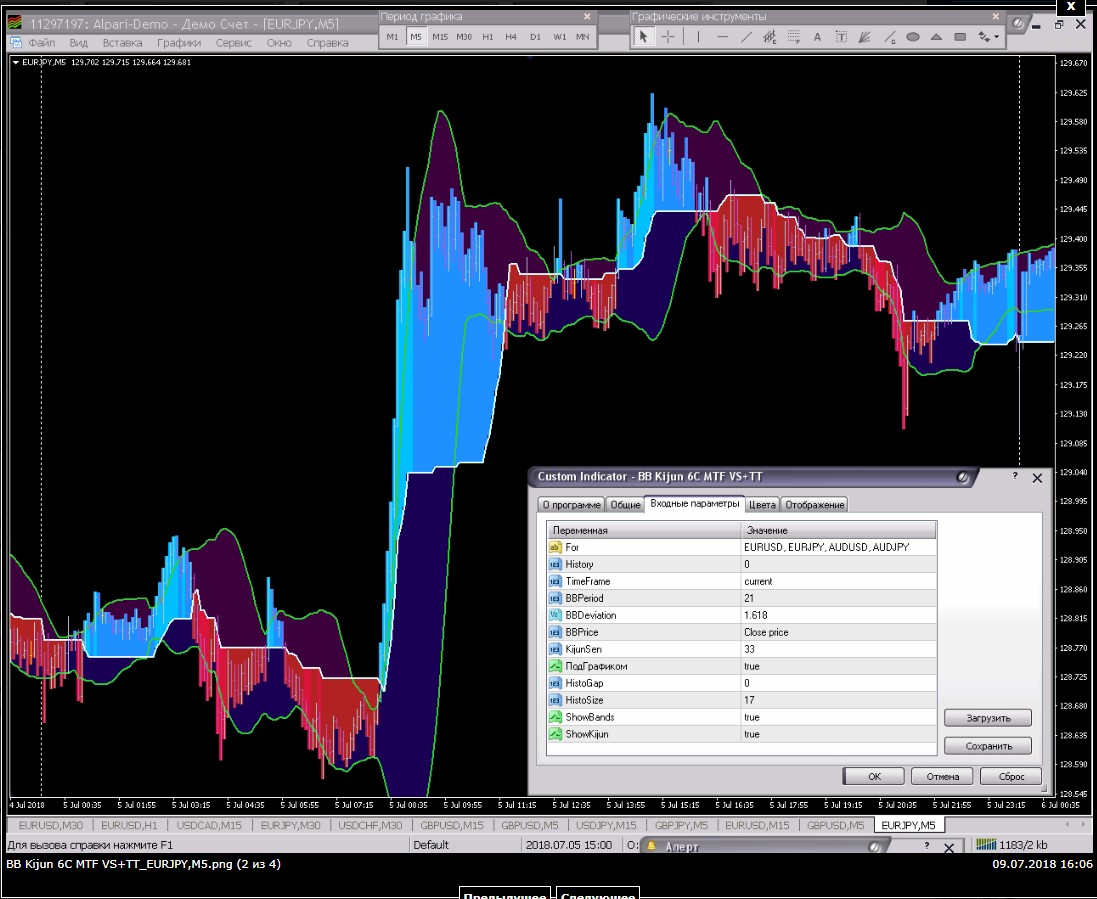Screen dimensions: 1097x899
Task: Switch chart to M15 timeframe
Action: pyautogui.click(x=440, y=37)
